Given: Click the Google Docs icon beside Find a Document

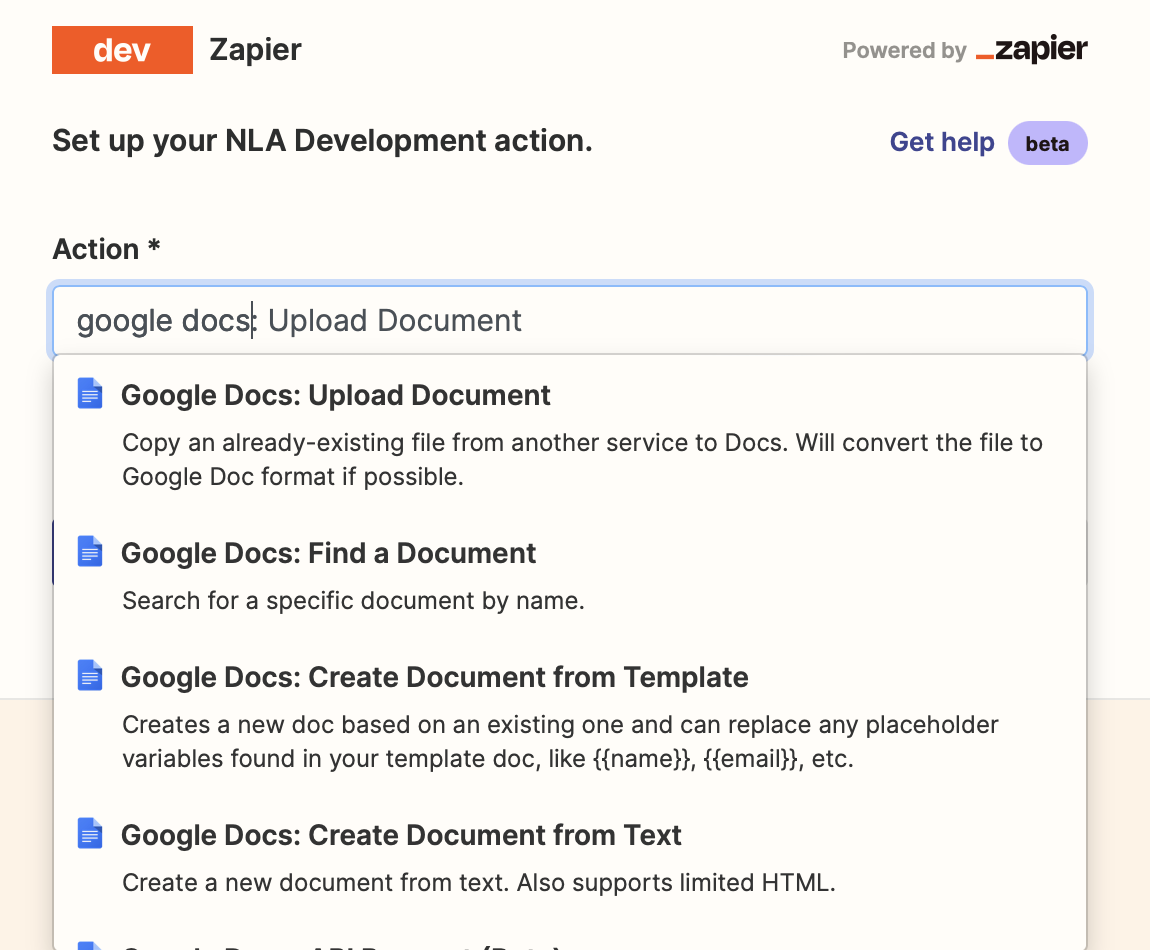Looking at the screenshot, I should [x=90, y=552].
